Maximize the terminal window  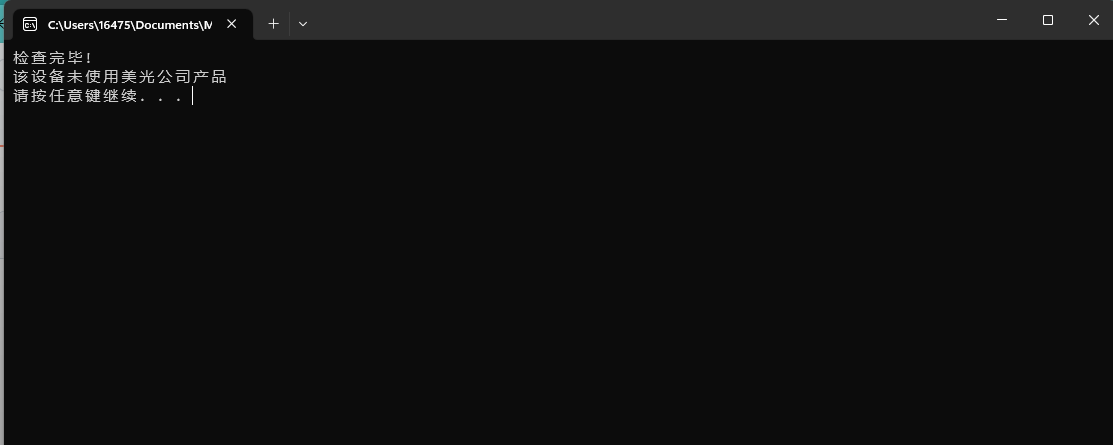pos(1048,20)
